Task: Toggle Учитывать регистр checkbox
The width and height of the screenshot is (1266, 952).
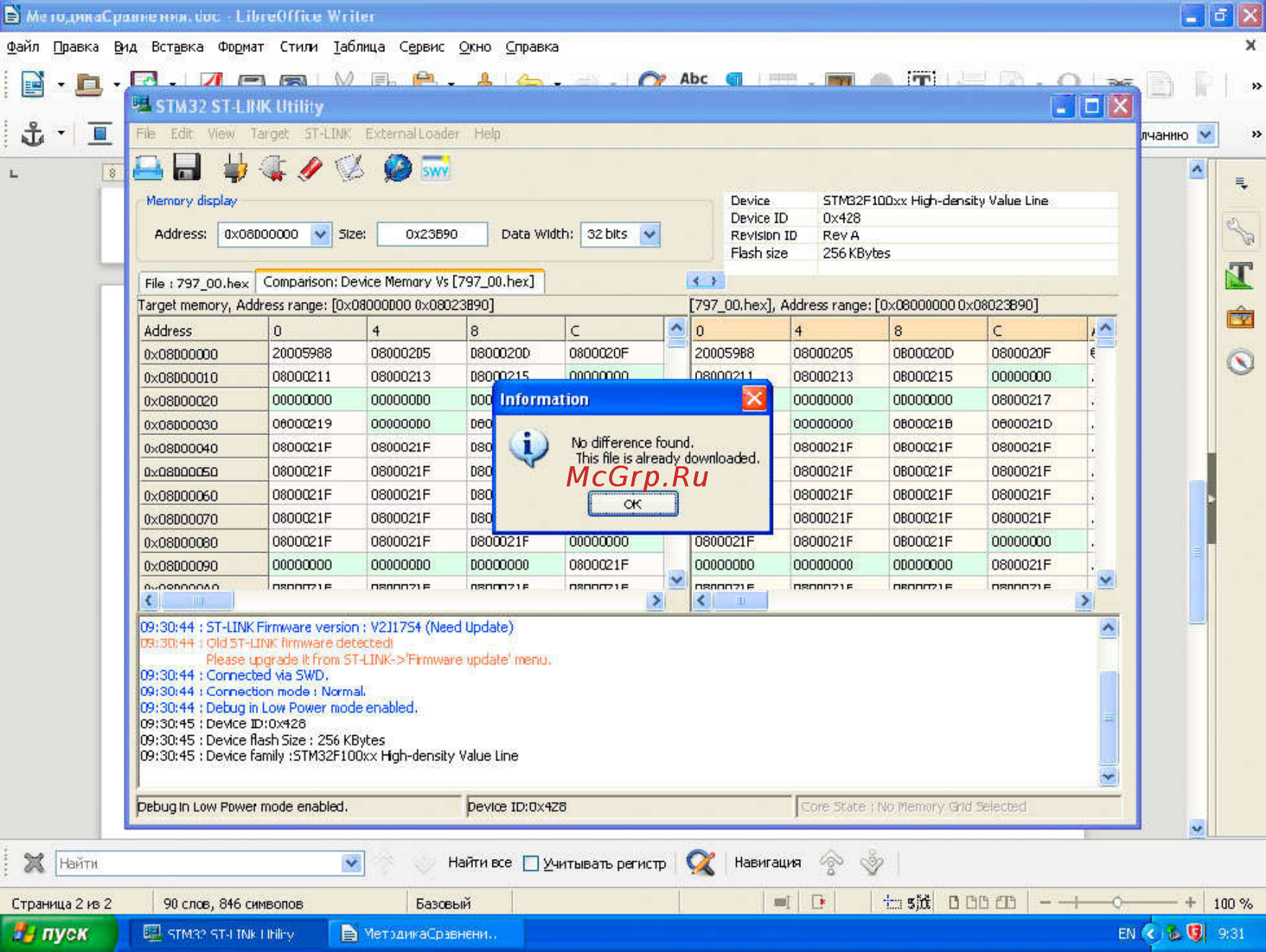Action: (x=531, y=863)
